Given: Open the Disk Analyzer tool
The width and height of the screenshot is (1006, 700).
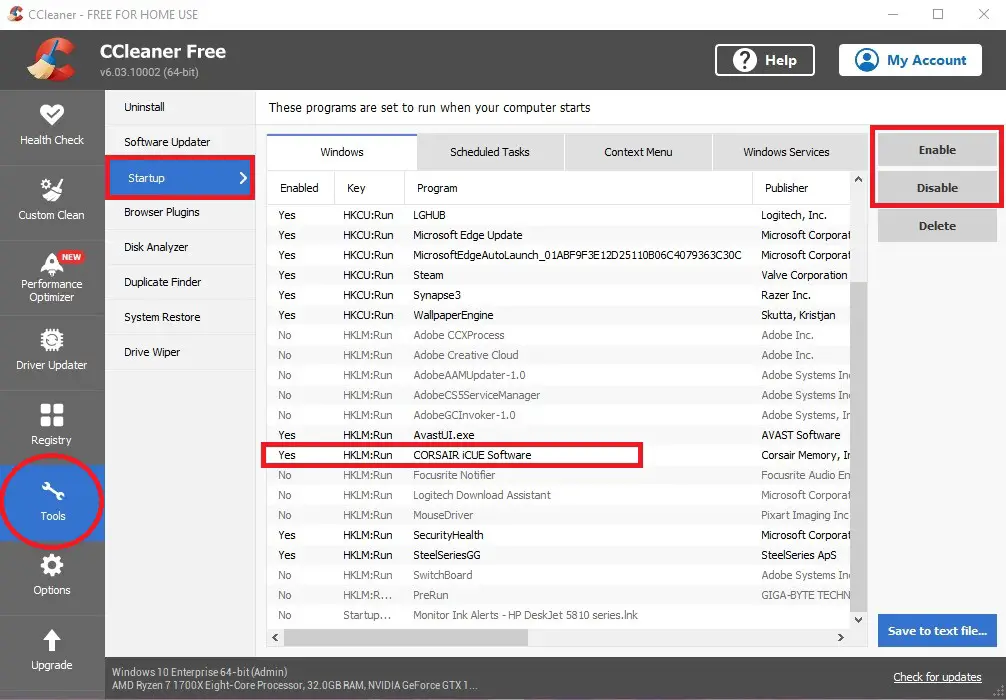Looking at the screenshot, I should click(180, 247).
